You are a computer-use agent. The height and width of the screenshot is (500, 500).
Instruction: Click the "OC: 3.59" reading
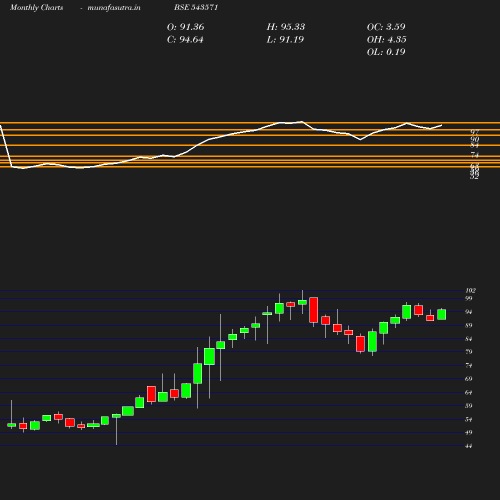coord(386,27)
